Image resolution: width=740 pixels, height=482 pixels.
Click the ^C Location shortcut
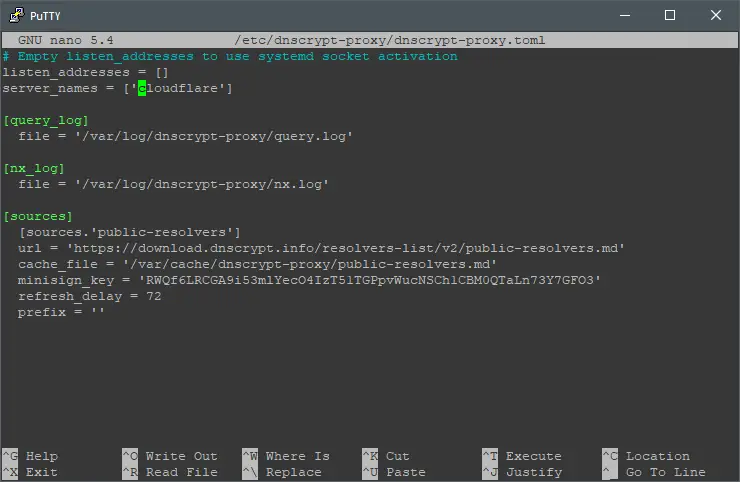(x=646, y=456)
